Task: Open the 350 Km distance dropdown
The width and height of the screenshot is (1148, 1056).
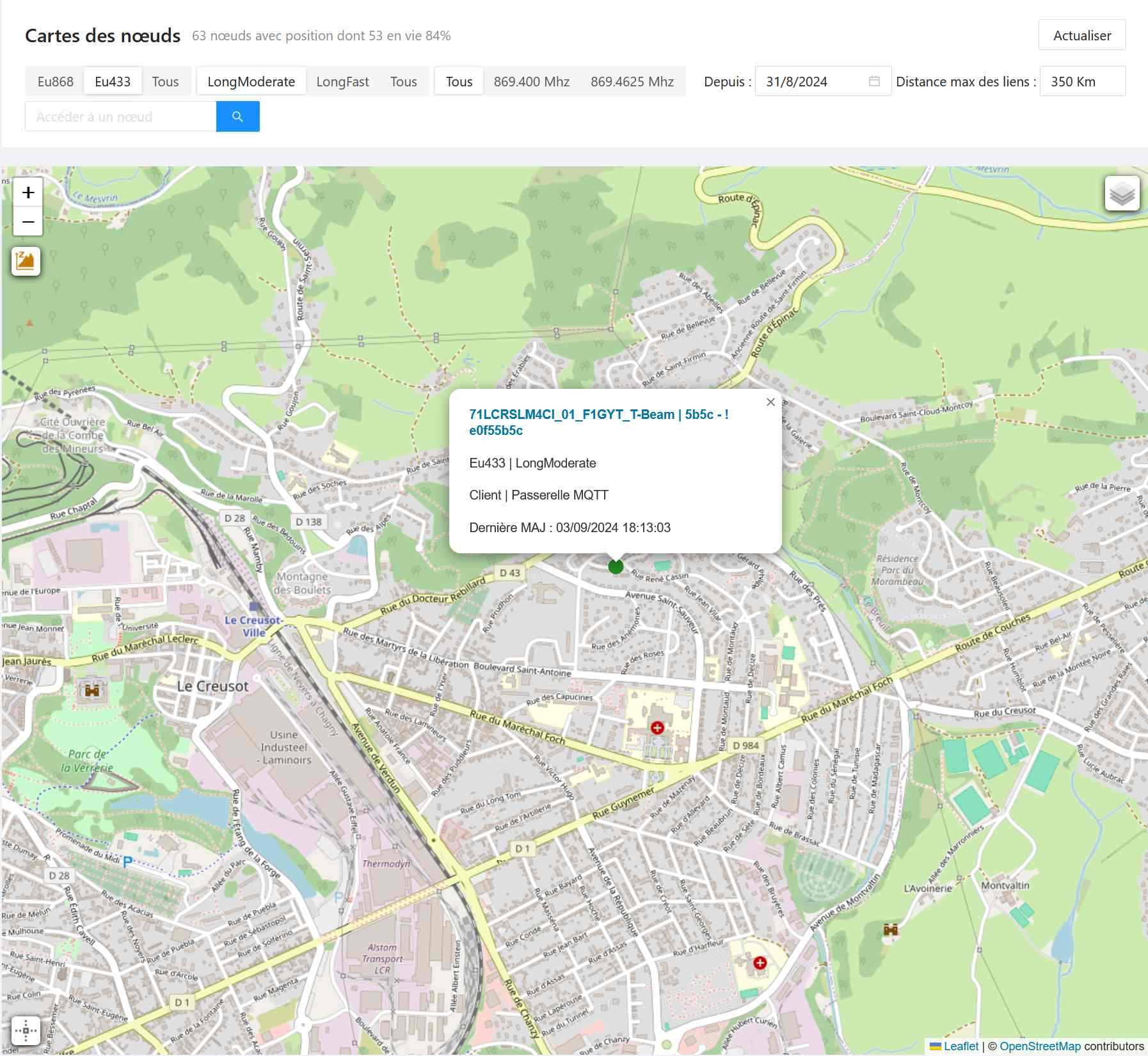Action: 1083,81
